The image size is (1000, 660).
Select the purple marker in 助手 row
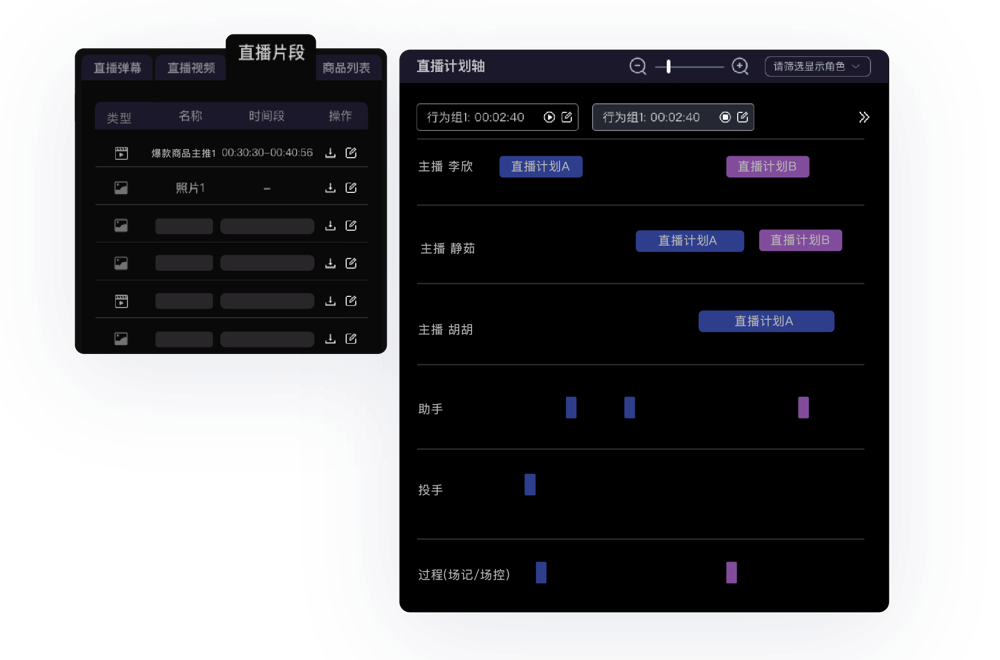point(803,407)
